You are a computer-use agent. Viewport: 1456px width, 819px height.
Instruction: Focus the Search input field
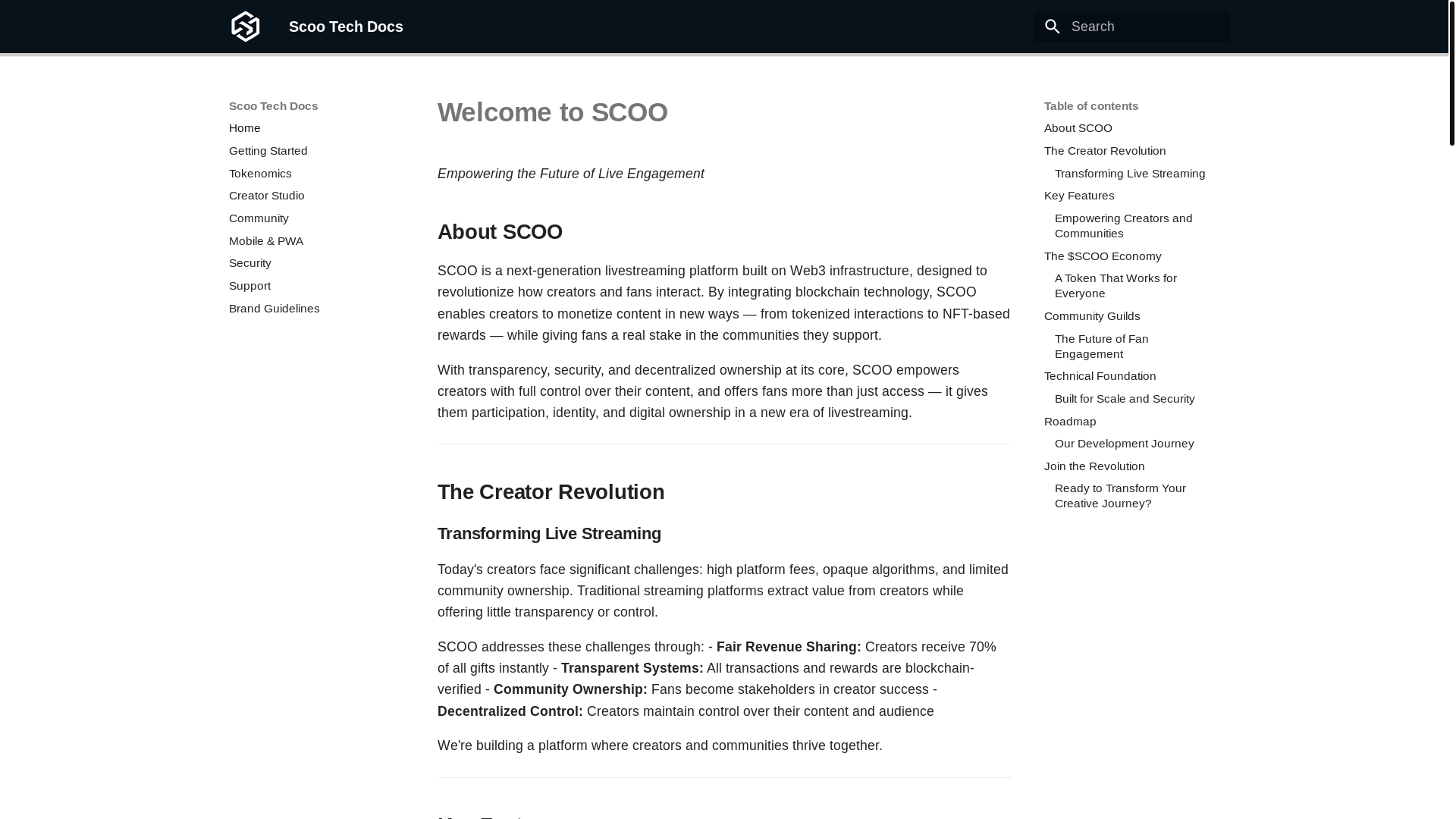coord(1132,27)
